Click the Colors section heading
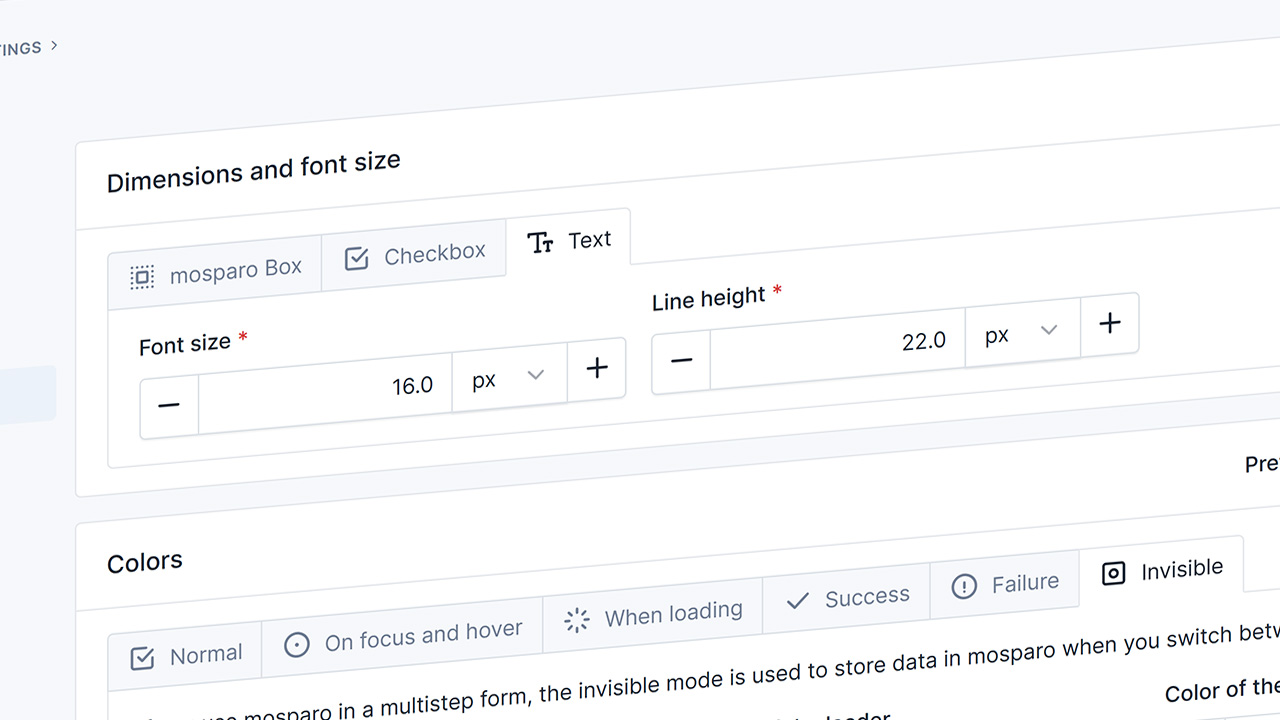Image resolution: width=1280 pixels, height=720 pixels. [x=145, y=563]
